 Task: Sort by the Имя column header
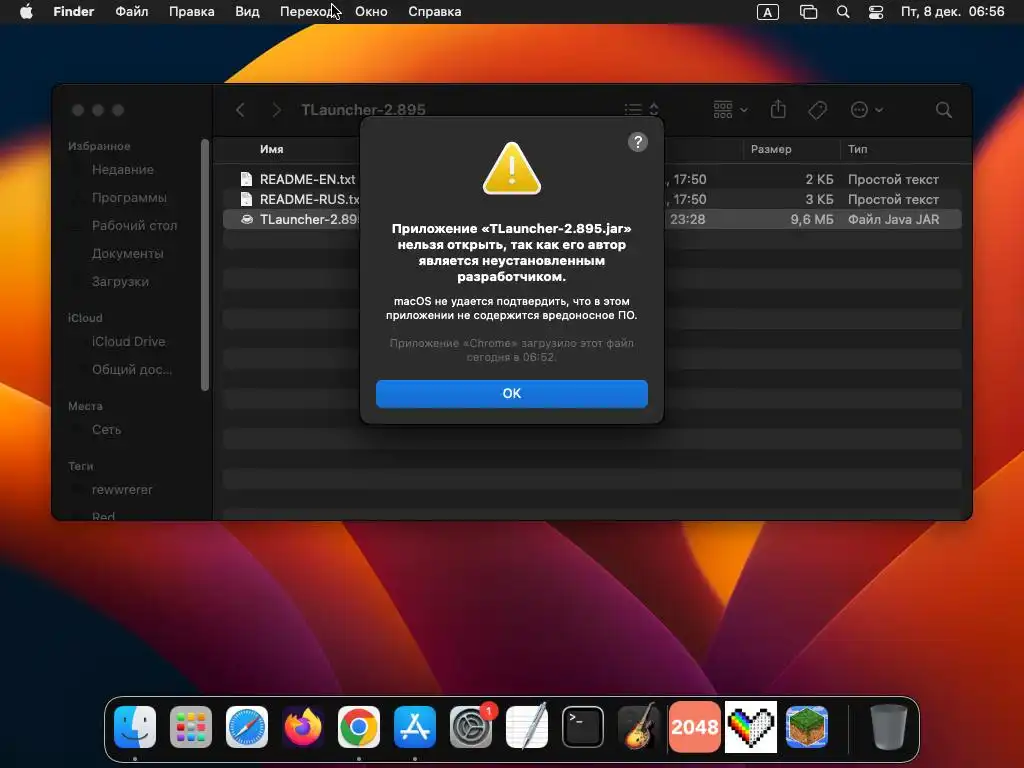272,149
